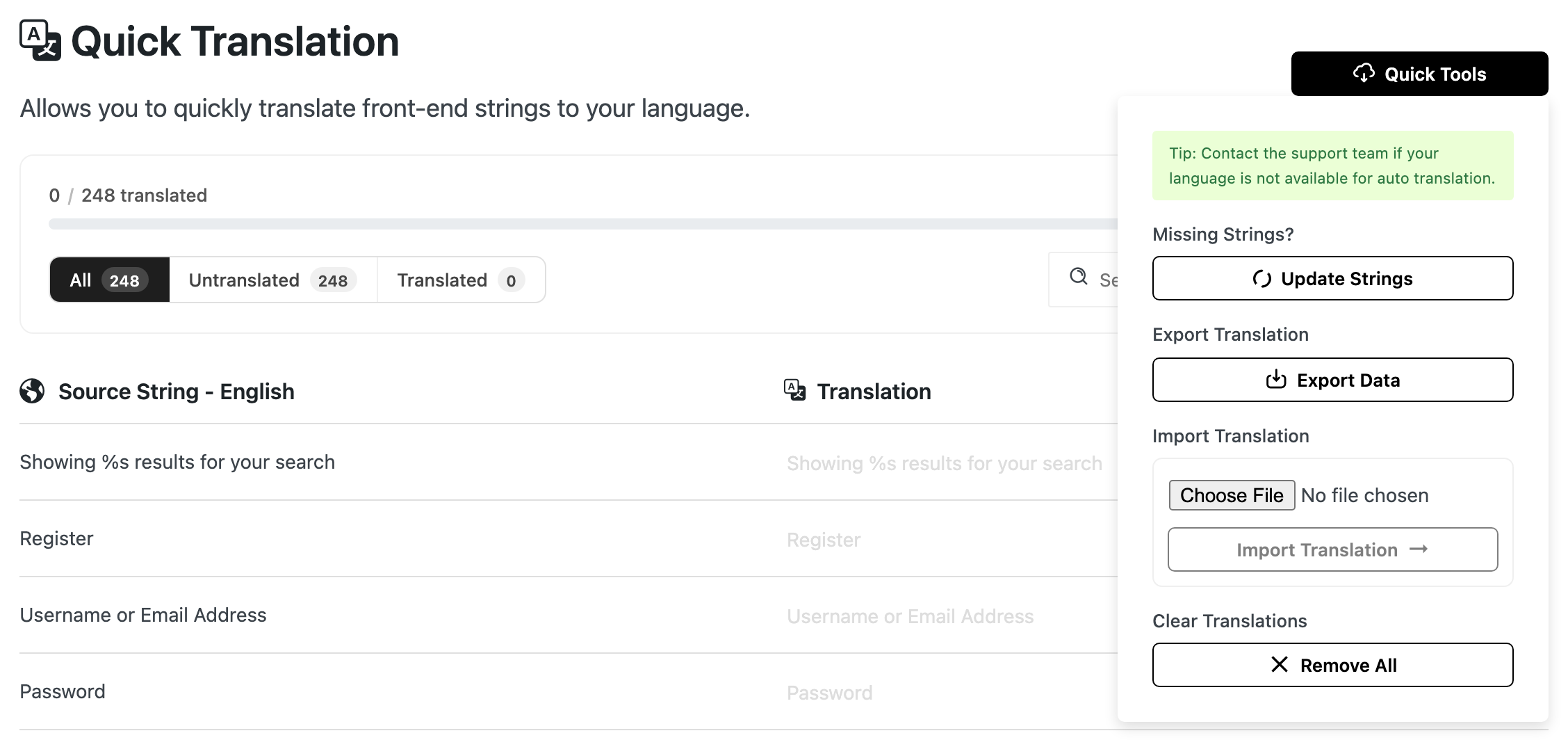
Task: Click the 'Password' source string
Action: [63, 691]
